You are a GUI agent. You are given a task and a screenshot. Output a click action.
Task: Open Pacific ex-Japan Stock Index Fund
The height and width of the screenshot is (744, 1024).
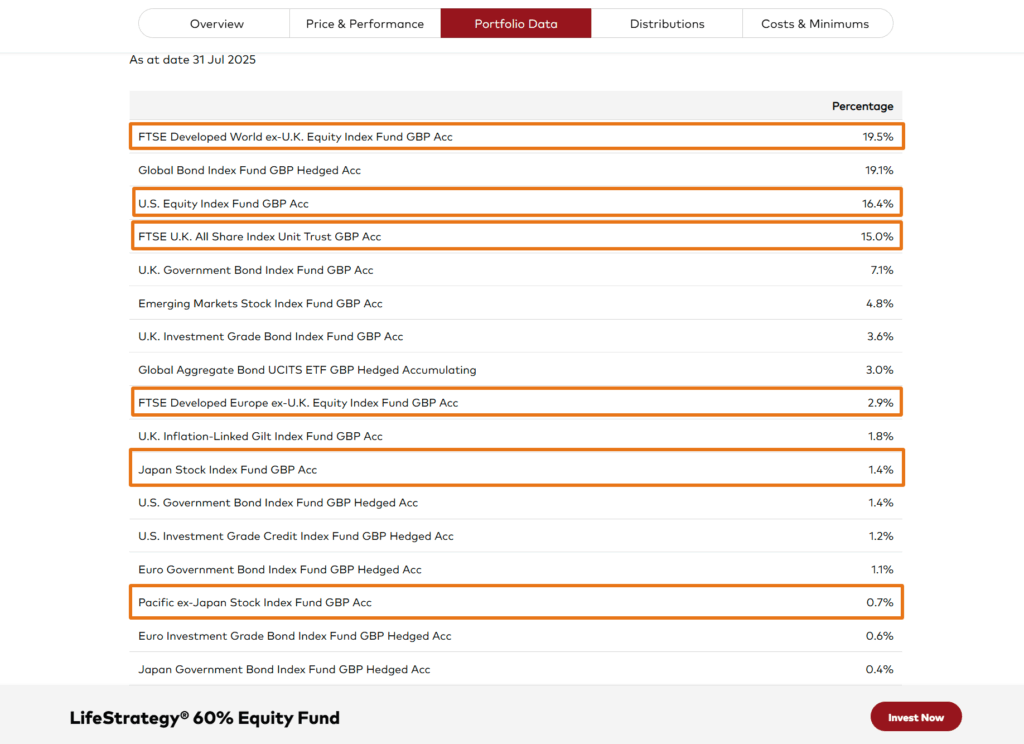(516, 602)
